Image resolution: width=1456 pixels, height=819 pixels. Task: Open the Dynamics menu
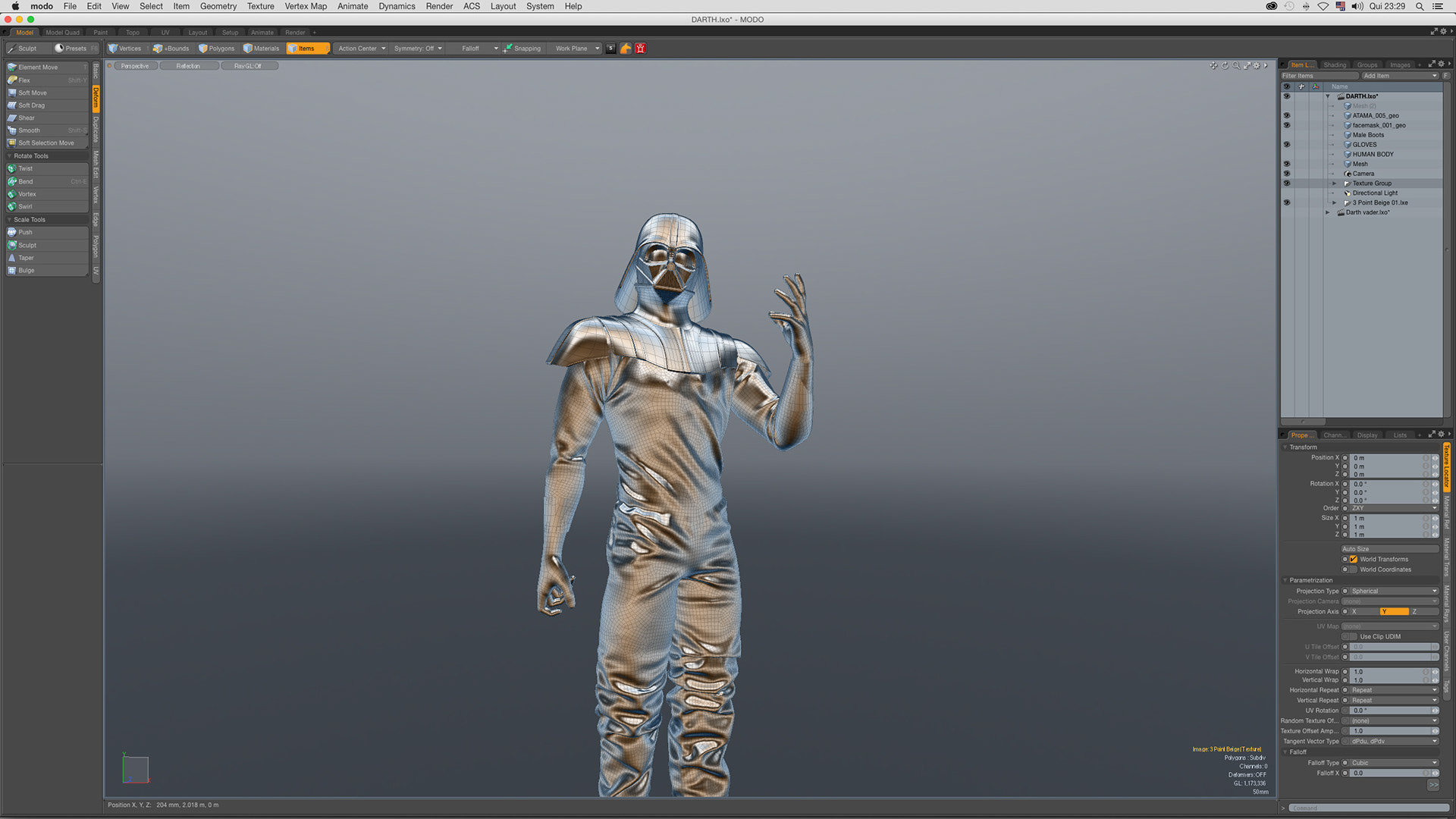(397, 6)
